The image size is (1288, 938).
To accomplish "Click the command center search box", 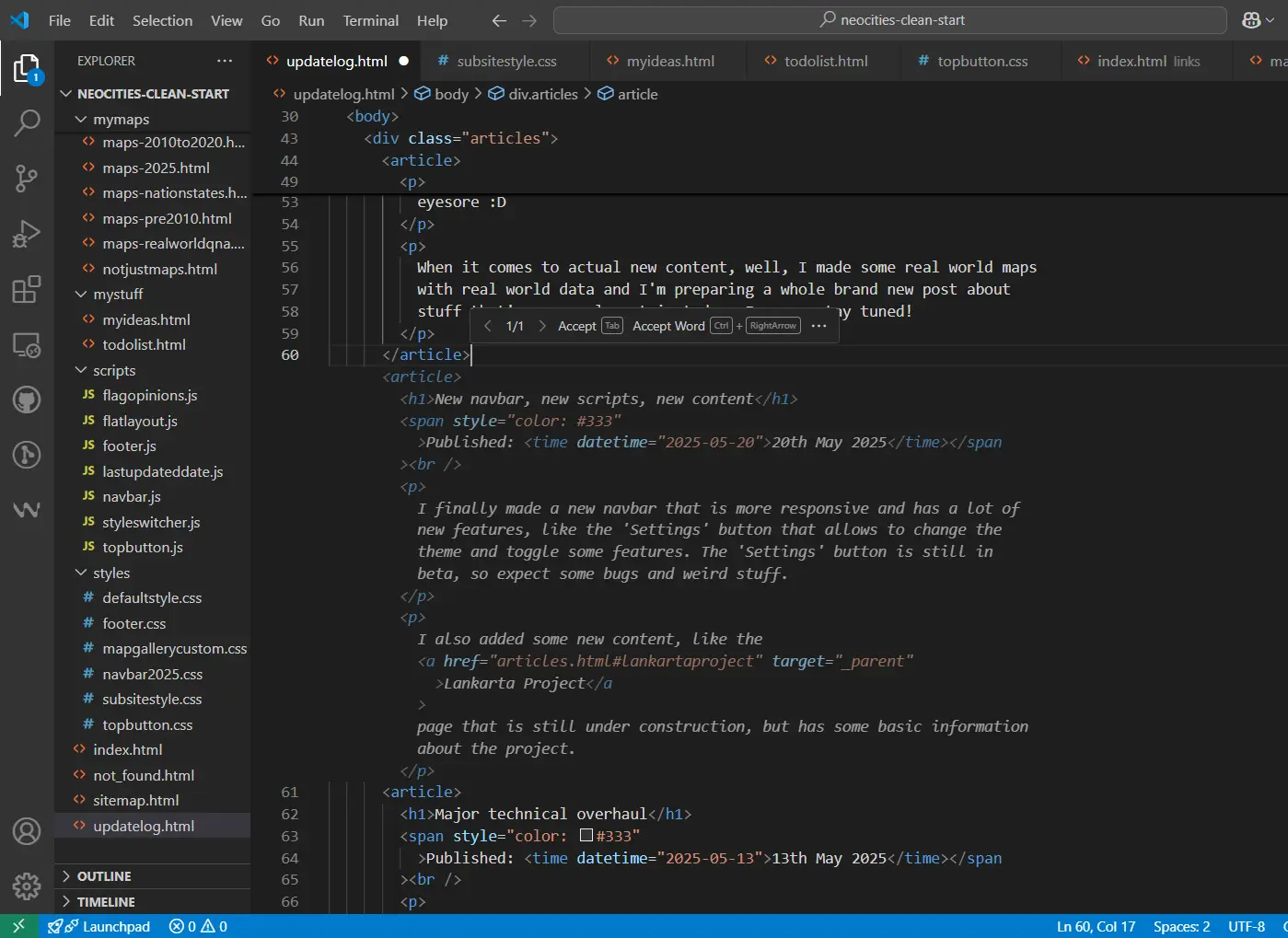I will click(890, 20).
